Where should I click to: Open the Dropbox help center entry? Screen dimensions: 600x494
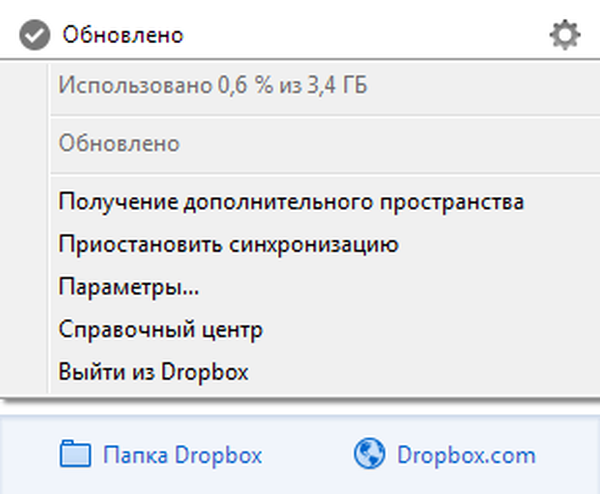[160, 329]
